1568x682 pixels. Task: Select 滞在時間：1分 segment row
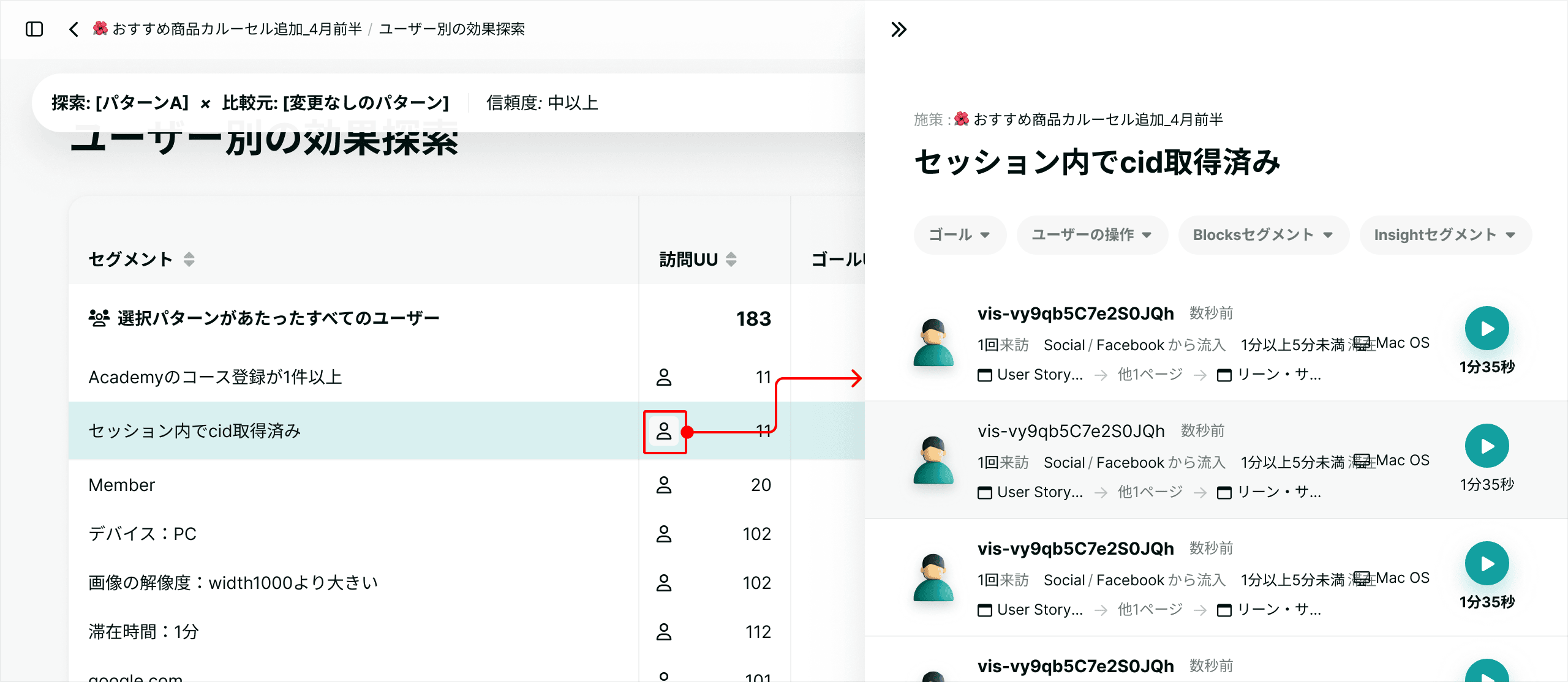click(467, 632)
